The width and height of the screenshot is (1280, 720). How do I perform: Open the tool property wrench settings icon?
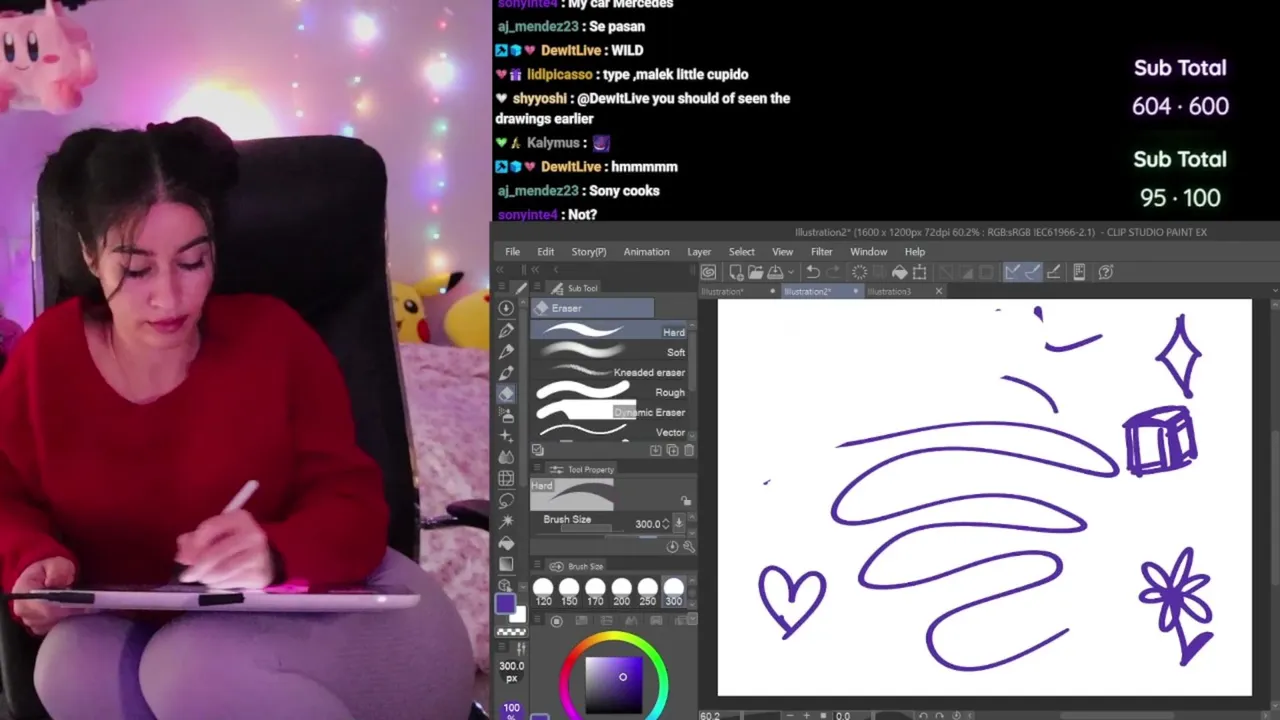(x=689, y=546)
